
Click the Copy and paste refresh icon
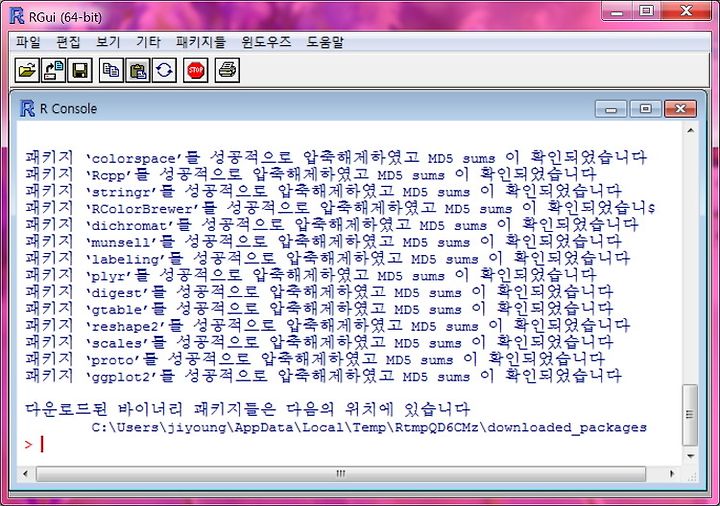point(164,70)
